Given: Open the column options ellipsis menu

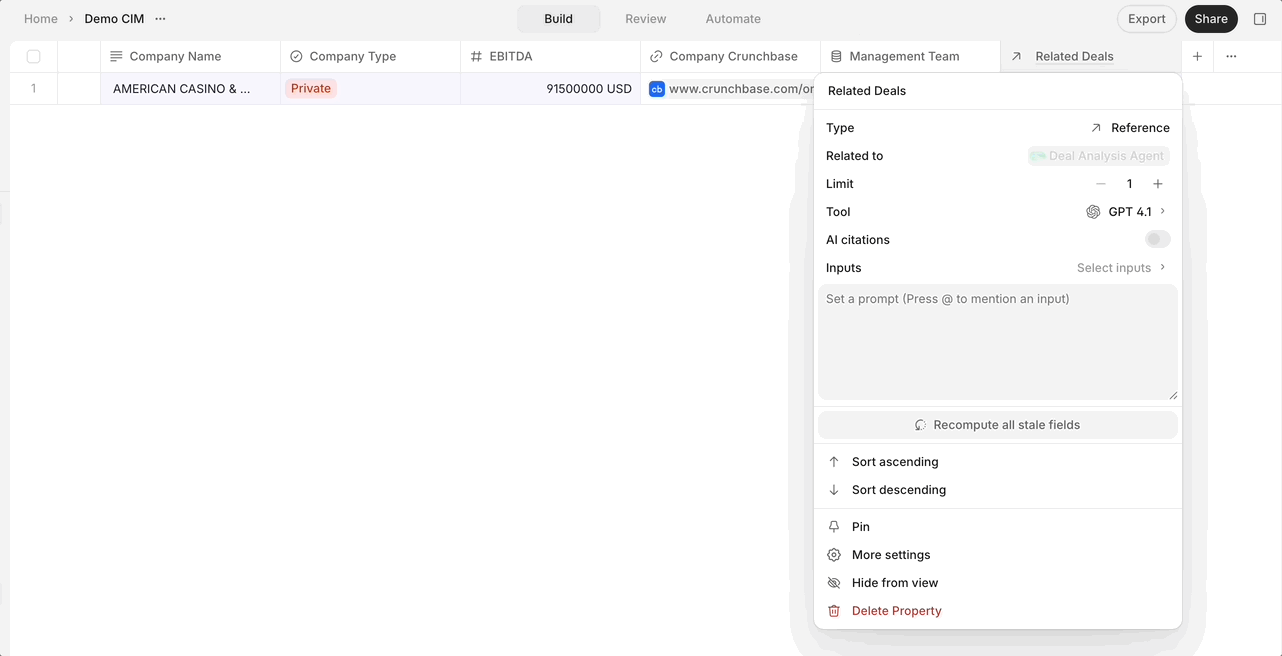Looking at the screenshot, I should (1231, 57).
